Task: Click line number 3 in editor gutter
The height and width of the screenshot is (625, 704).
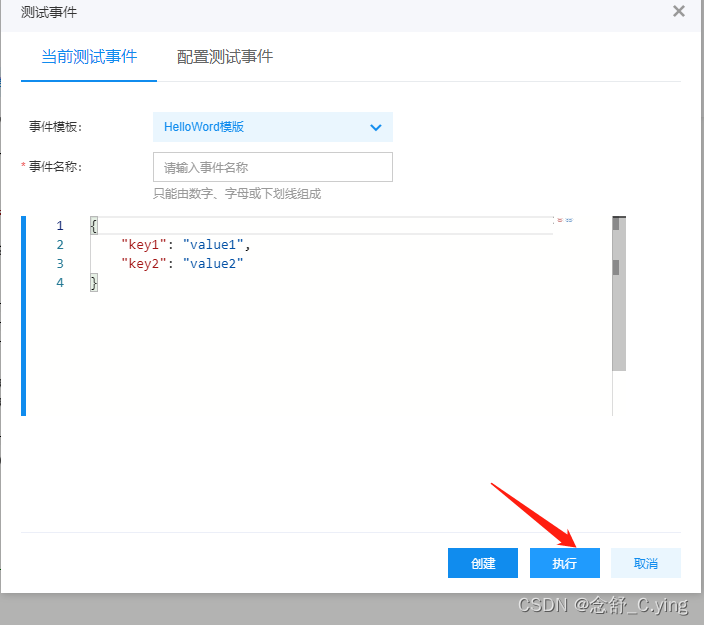Action: point(60,264)
